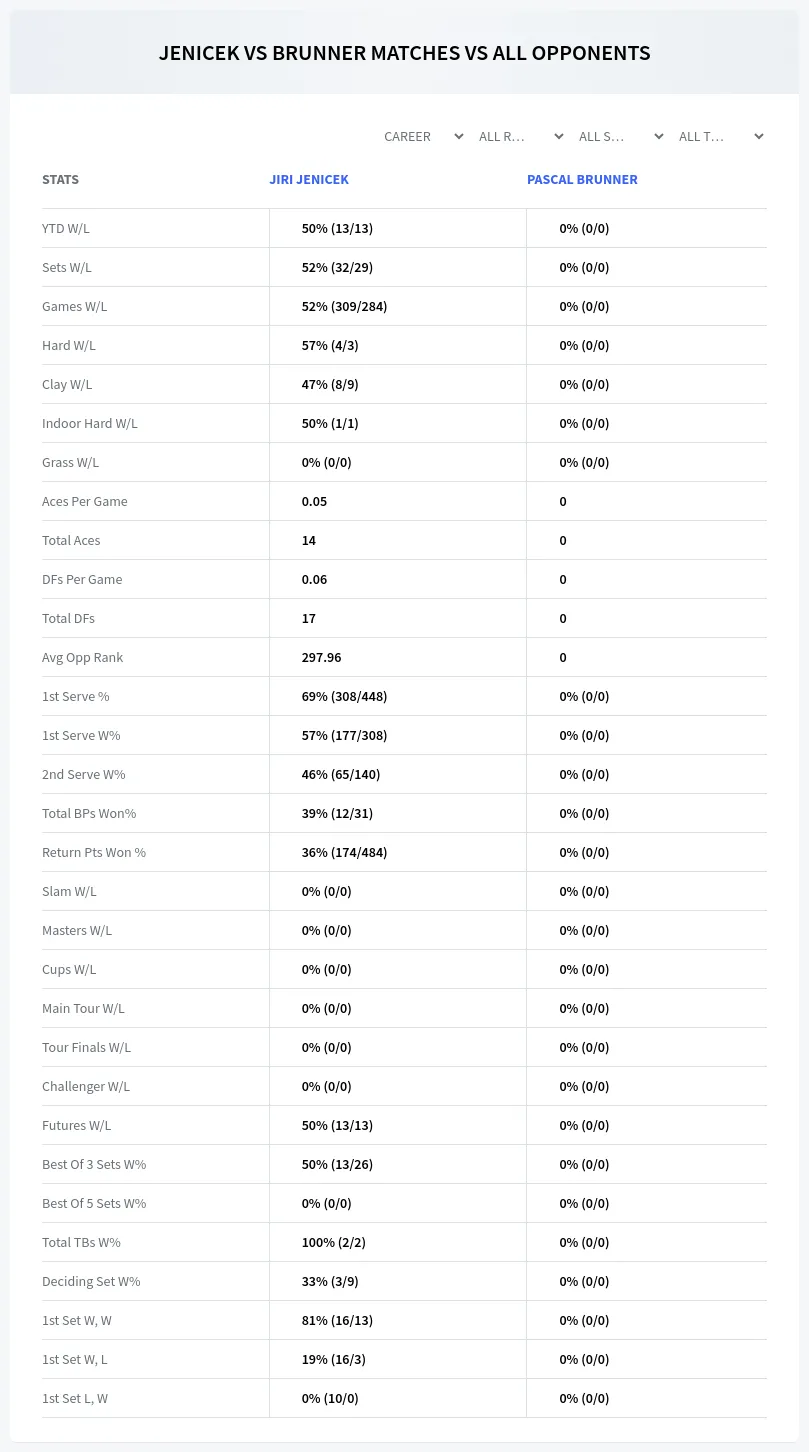The width and height of the screenshot is (809, 1452).
Task: Select Jenicek's Avg Opp Rank value 297.96
Action: click(x=322, y=657)
